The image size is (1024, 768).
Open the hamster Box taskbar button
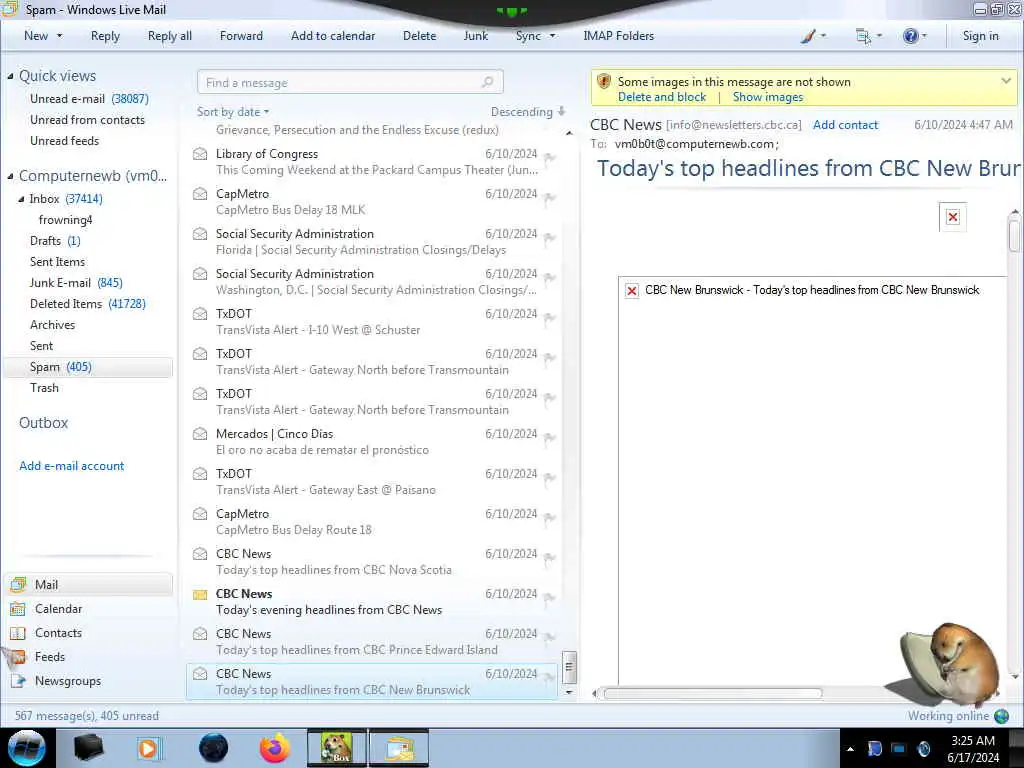[x=337, y=748]
